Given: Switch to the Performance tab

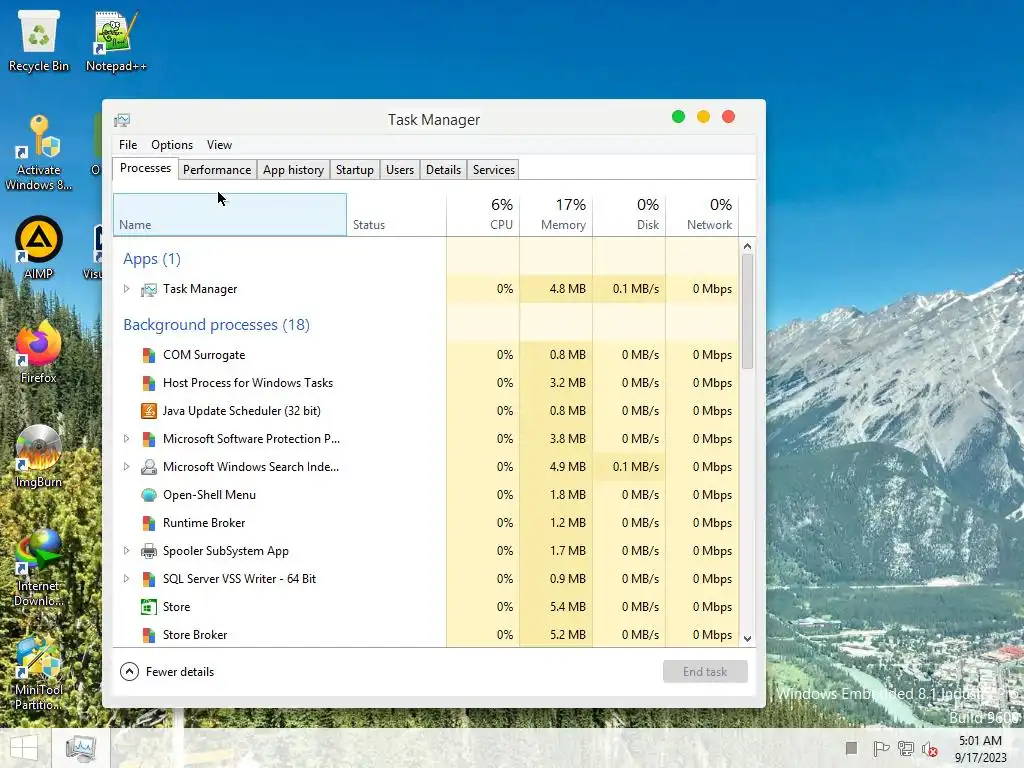Looking at the screenshot, I should click(x=217, y=170).
